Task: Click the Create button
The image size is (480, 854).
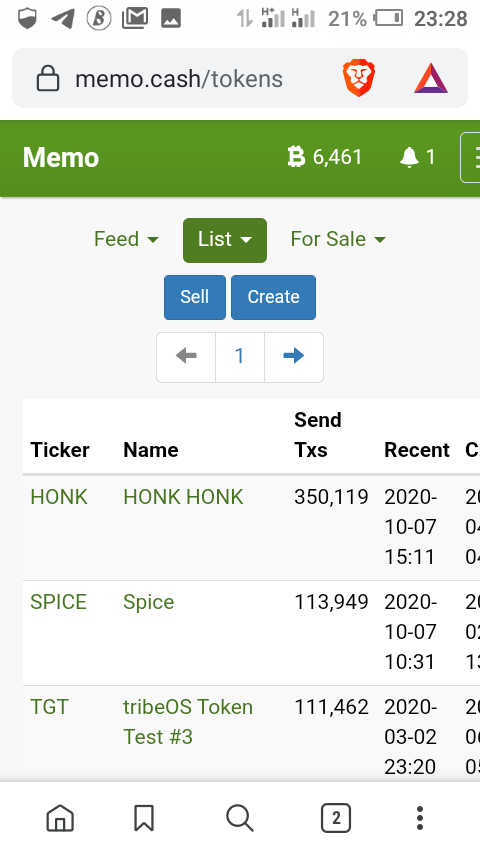Action: [x=274, y=297]
